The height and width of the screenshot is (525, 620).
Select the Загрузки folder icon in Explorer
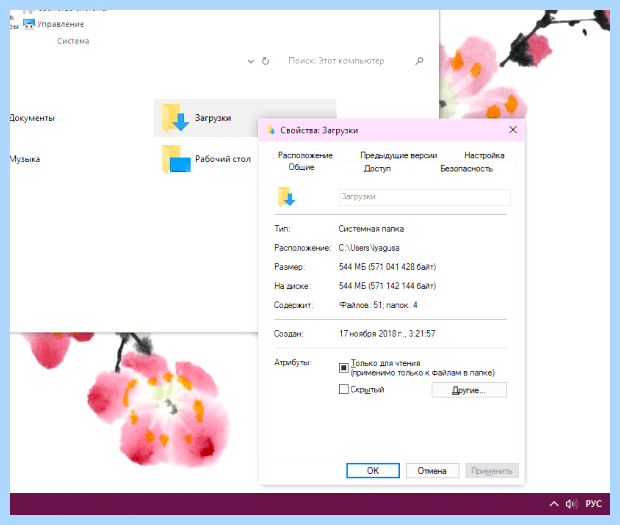pyautogui.click(x=176, y=117)
